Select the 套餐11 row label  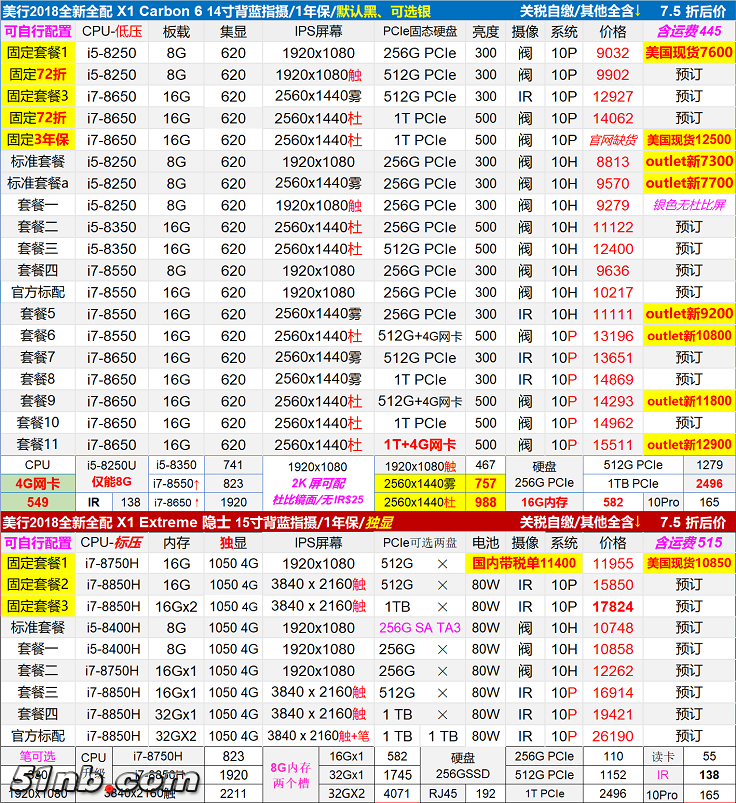click(37, 445)
